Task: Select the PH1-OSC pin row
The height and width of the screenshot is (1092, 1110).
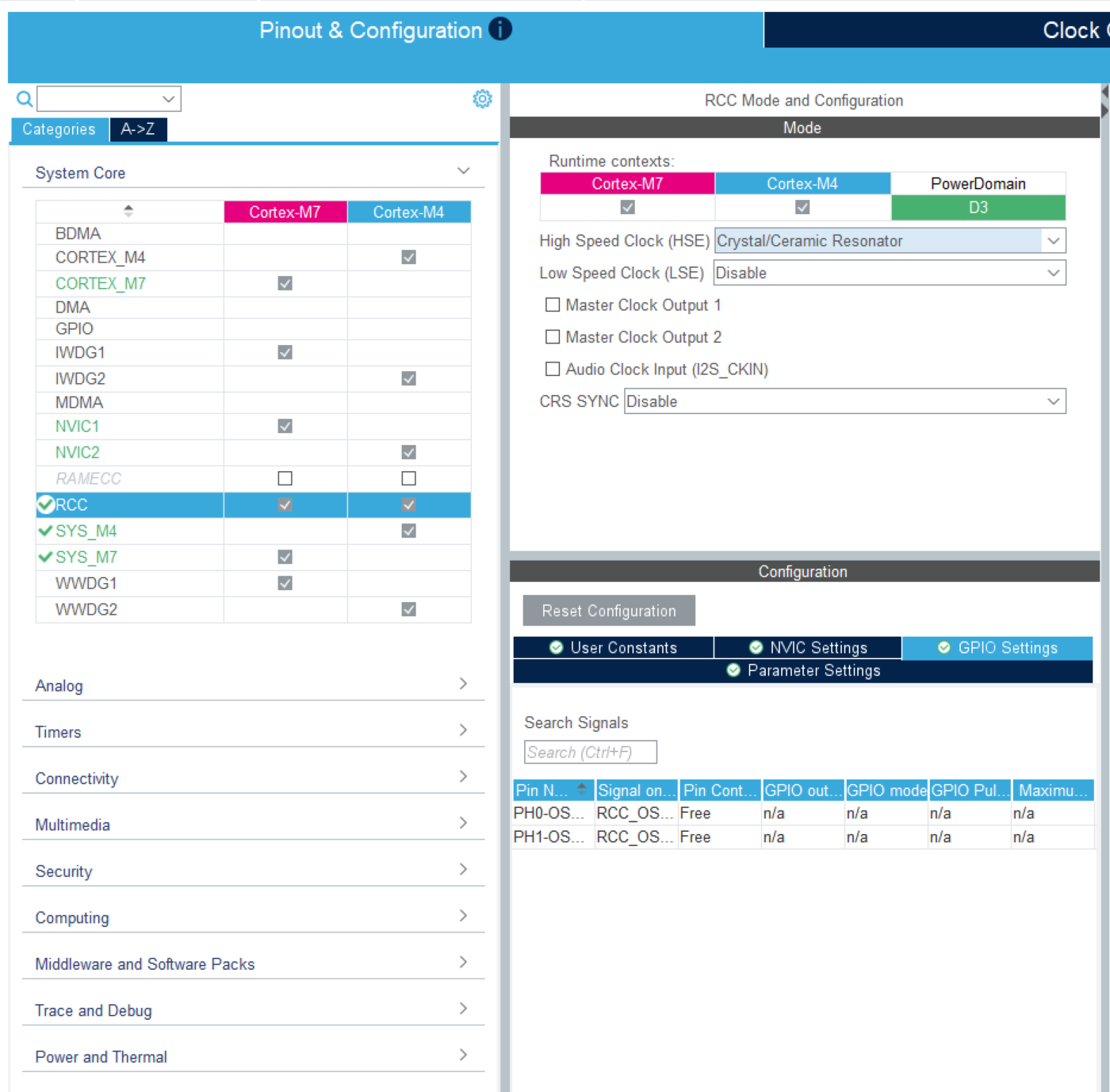Action: [x=803, y=837]
